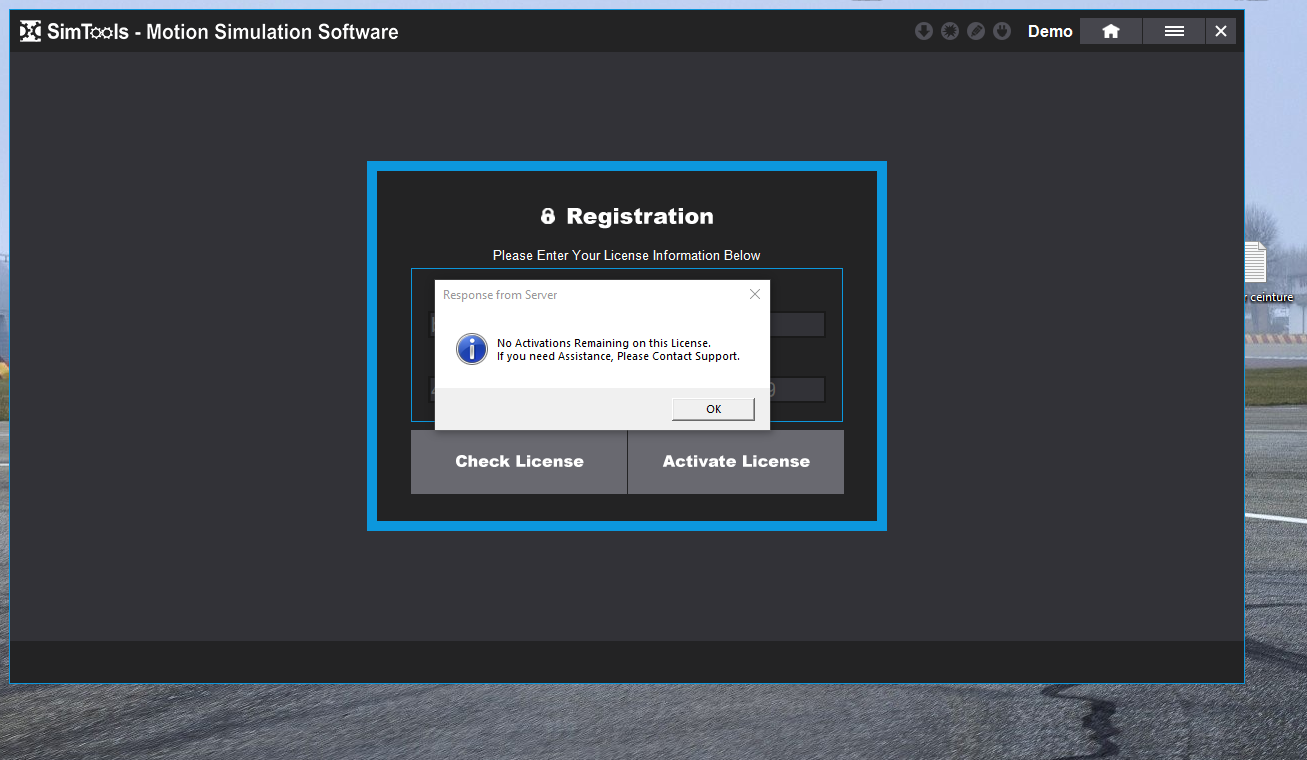Click the power plug status icon

point(1002,31)
